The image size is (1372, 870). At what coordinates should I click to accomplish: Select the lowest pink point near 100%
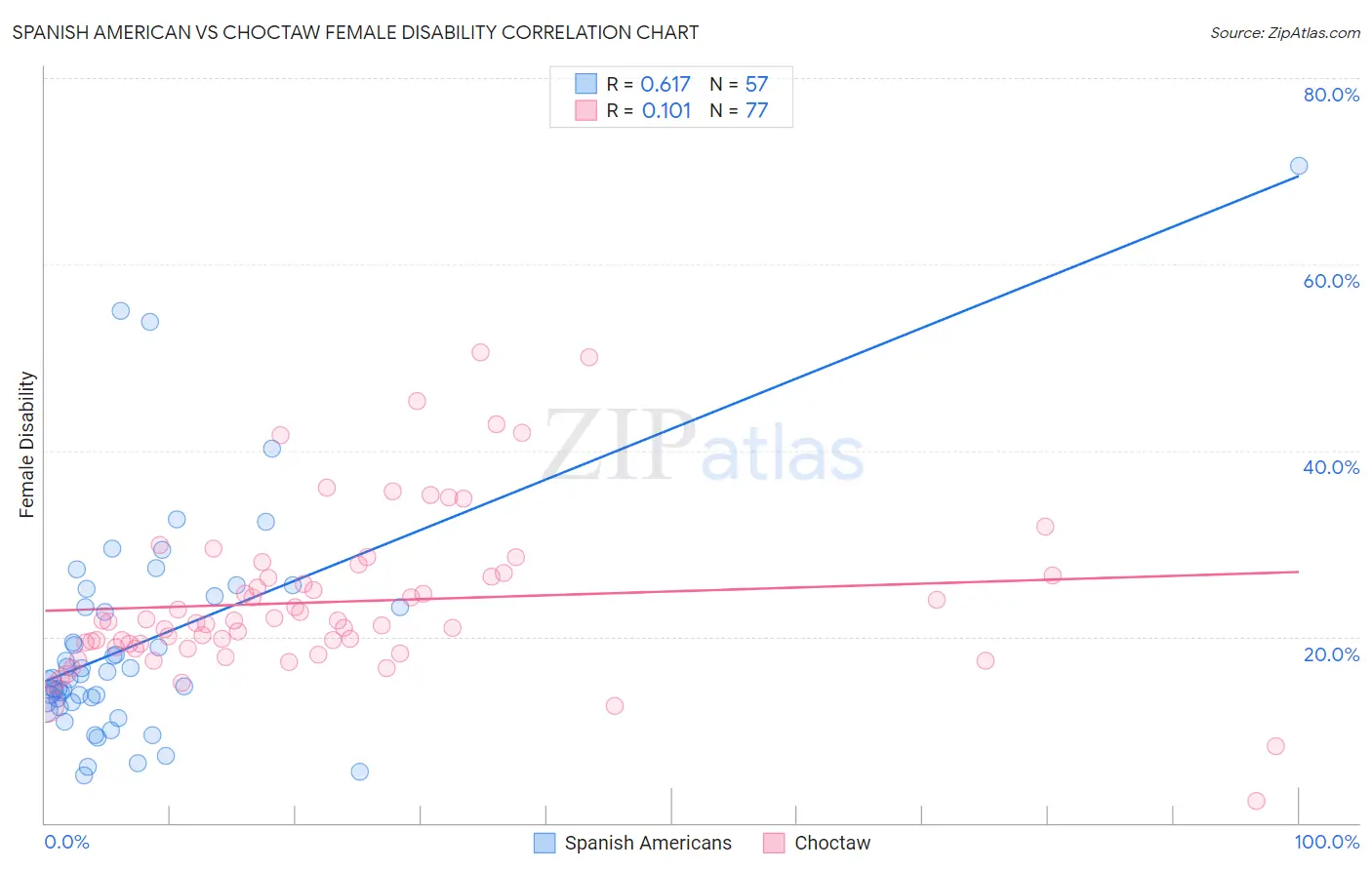[1257, 801]
